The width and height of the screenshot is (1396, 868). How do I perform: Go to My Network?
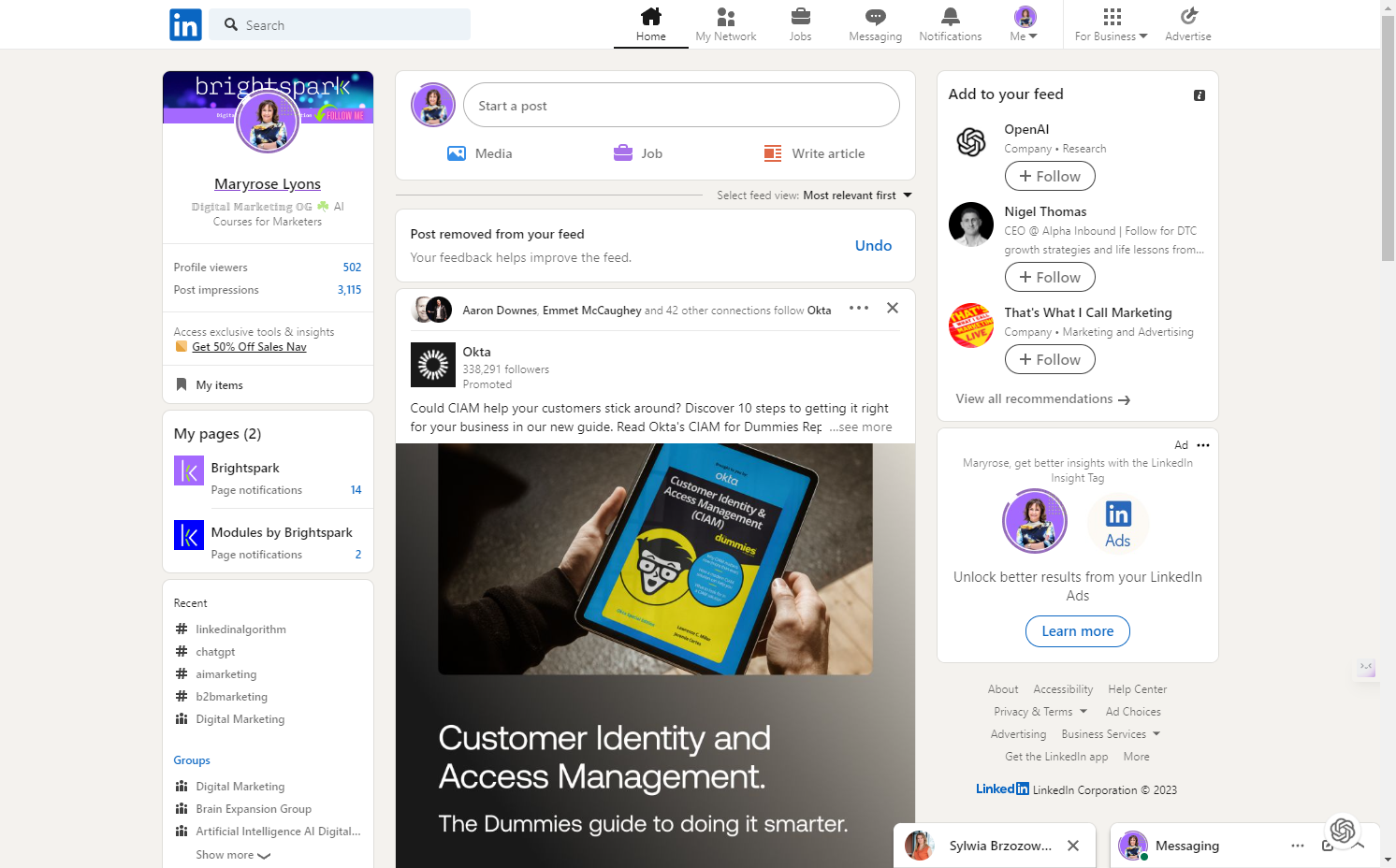(x=726, y=24)
